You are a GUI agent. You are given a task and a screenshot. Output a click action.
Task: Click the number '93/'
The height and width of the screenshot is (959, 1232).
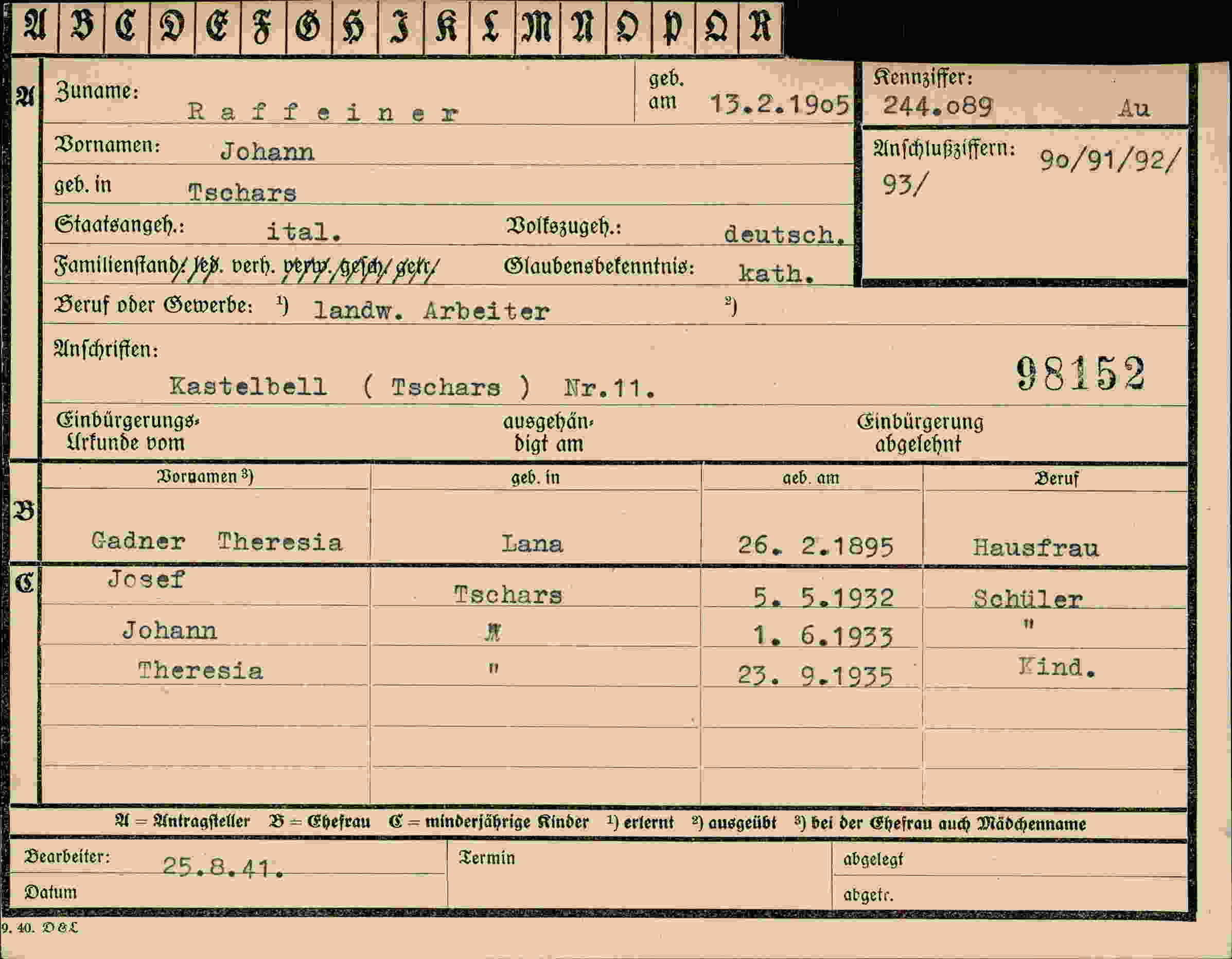click(x=905, y=184)
